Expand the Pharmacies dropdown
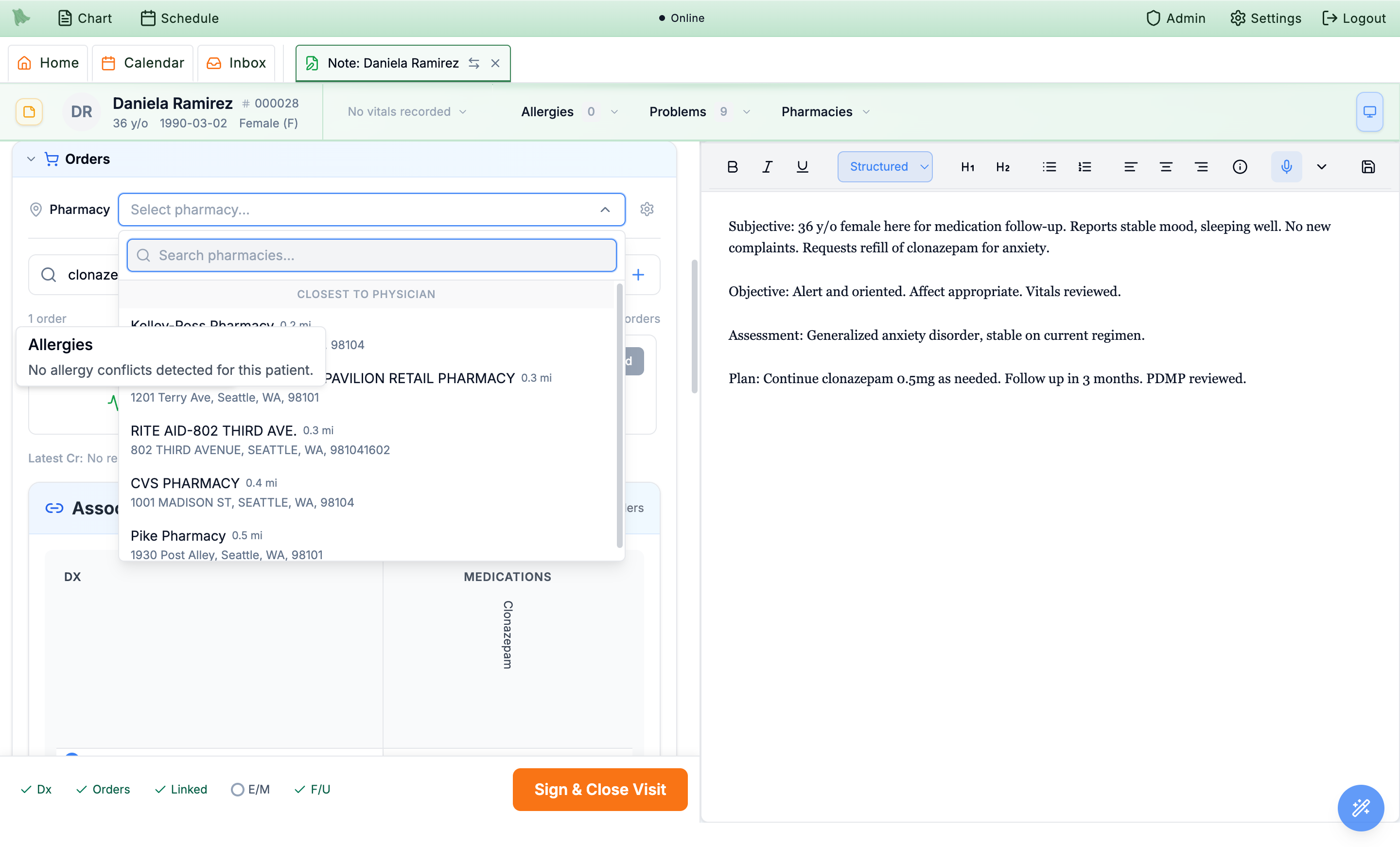Viewport: 1400px width, 847px height. pyautogui.click(x=825, y=111)
